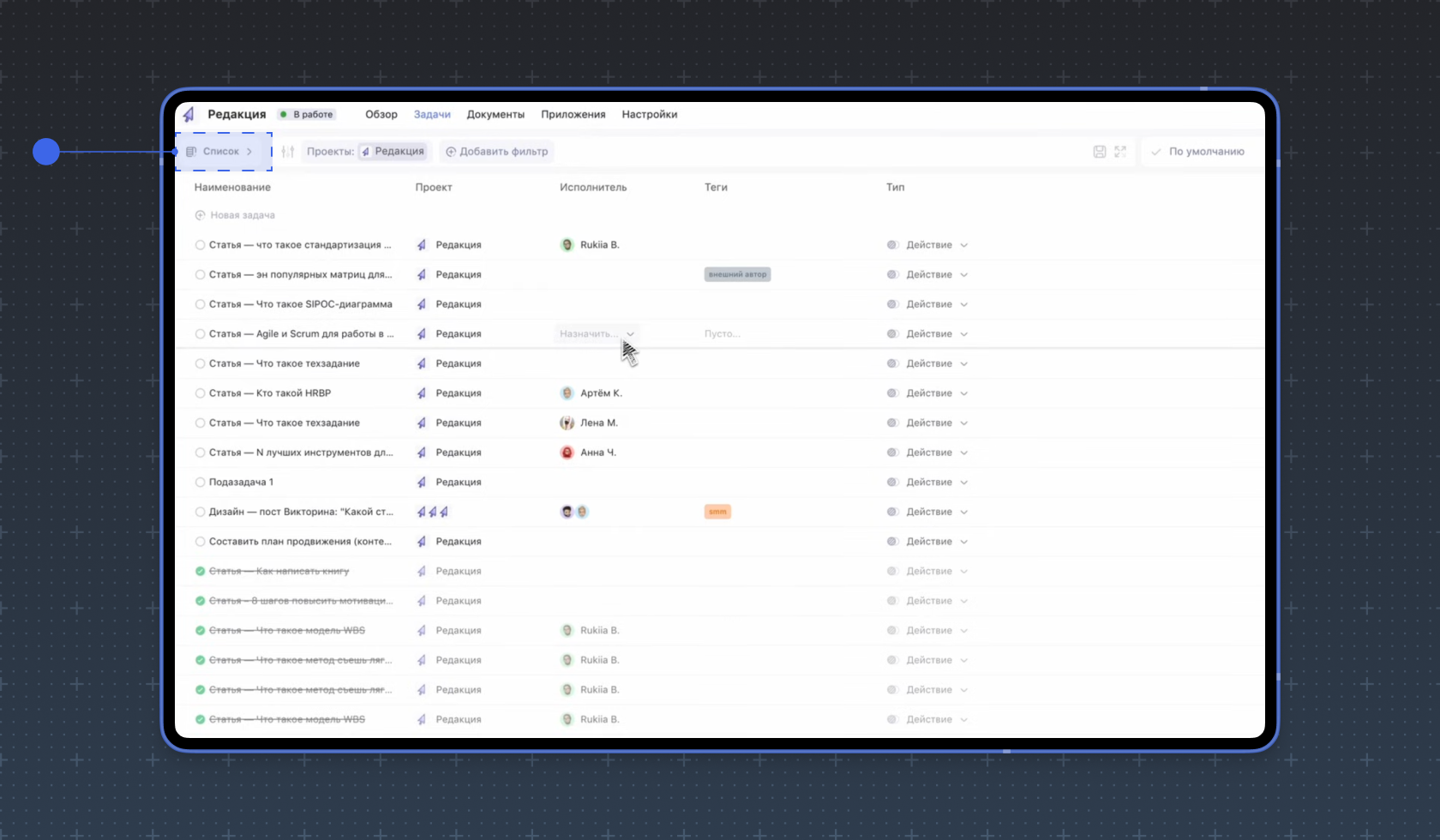Click the Добавить фильтр button
The image size is (1440, 840).
tap(497, 152)
